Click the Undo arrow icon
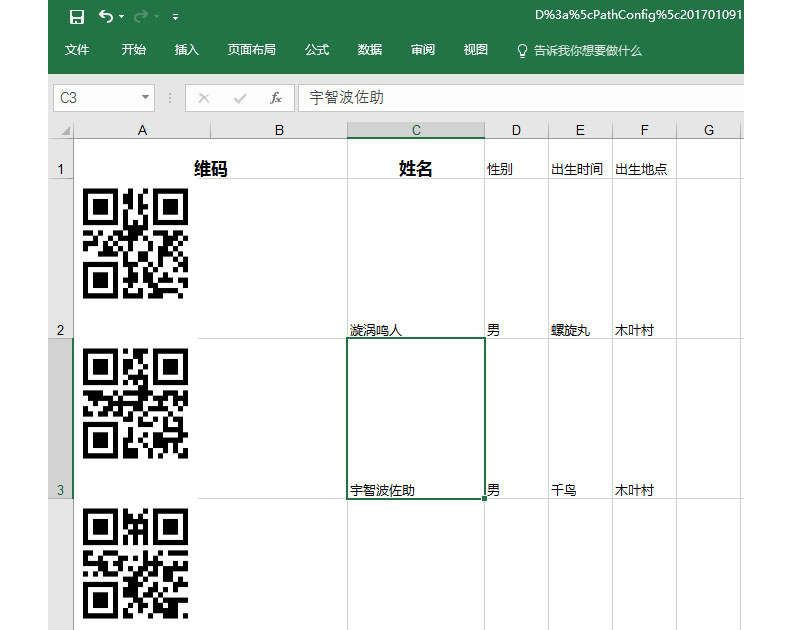 [x=105, y=16]
